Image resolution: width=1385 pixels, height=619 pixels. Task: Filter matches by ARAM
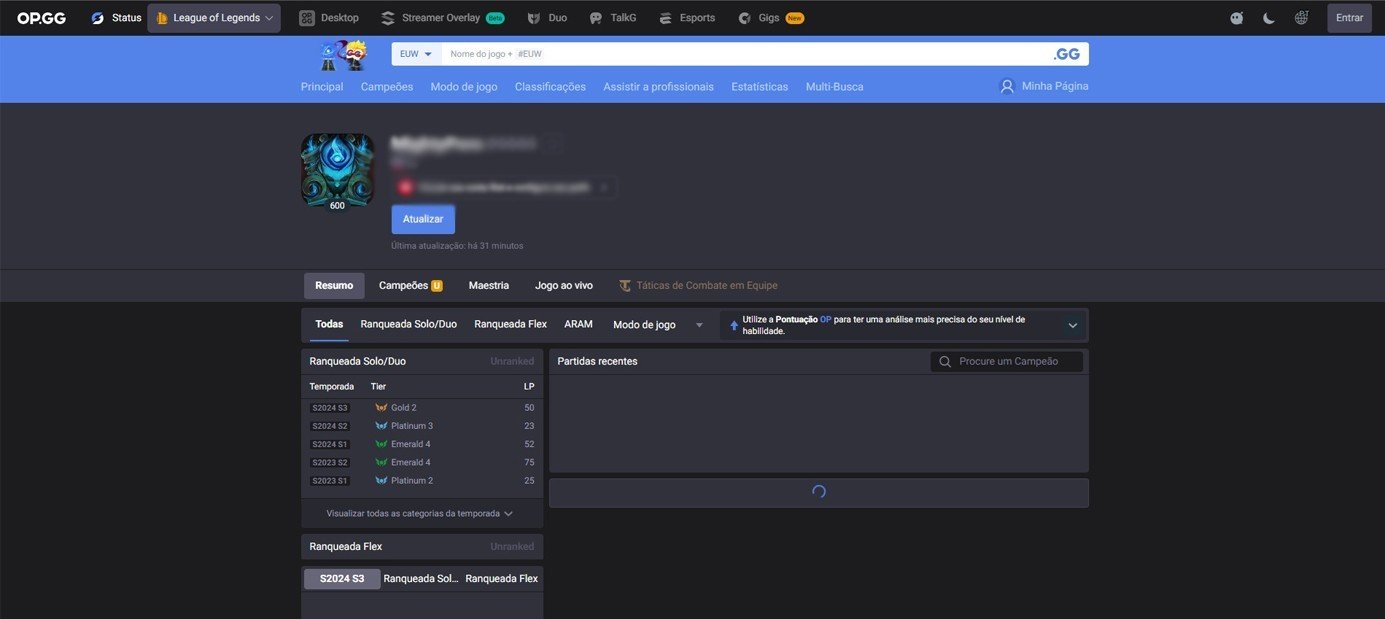point(579,325)
